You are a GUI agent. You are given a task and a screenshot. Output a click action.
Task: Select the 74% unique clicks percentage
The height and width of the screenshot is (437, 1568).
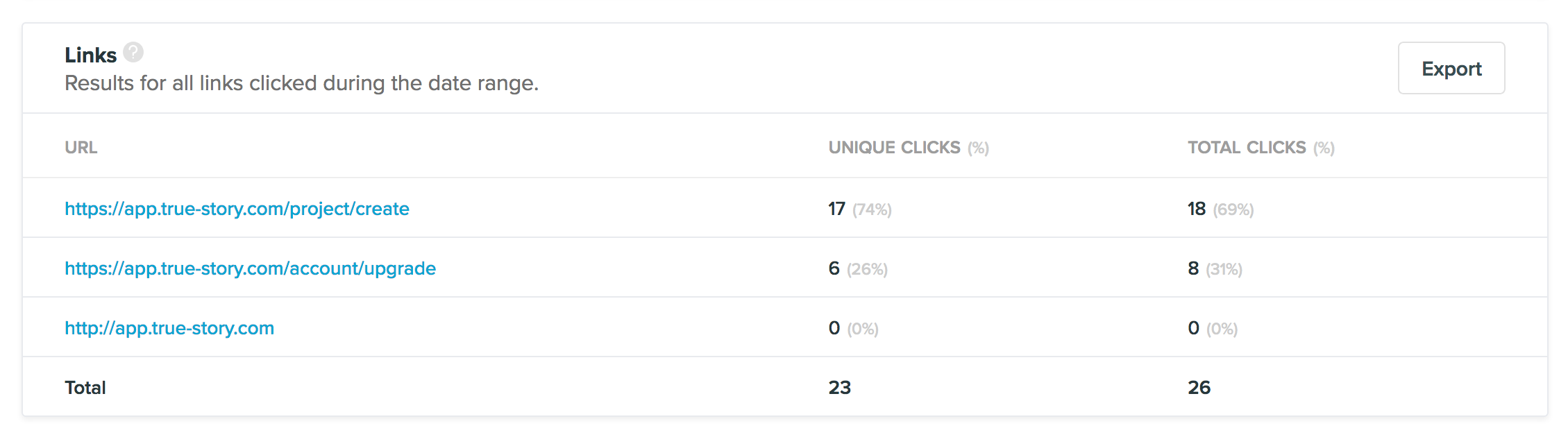click(872, 209)
